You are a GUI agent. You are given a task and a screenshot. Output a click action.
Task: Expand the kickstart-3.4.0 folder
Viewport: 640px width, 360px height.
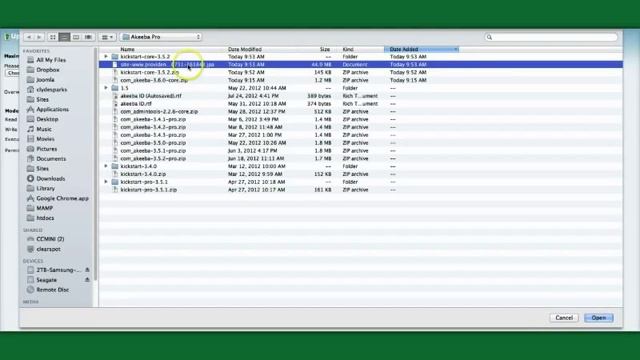tap(106, 166)
